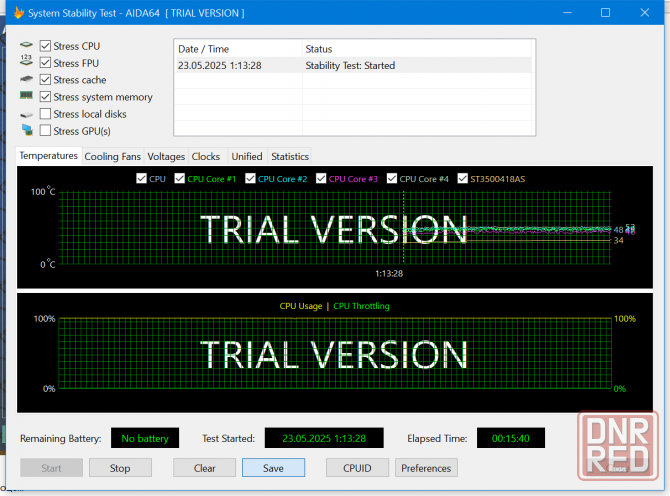
Task: Open Preferences dialog
Action: 426,468
